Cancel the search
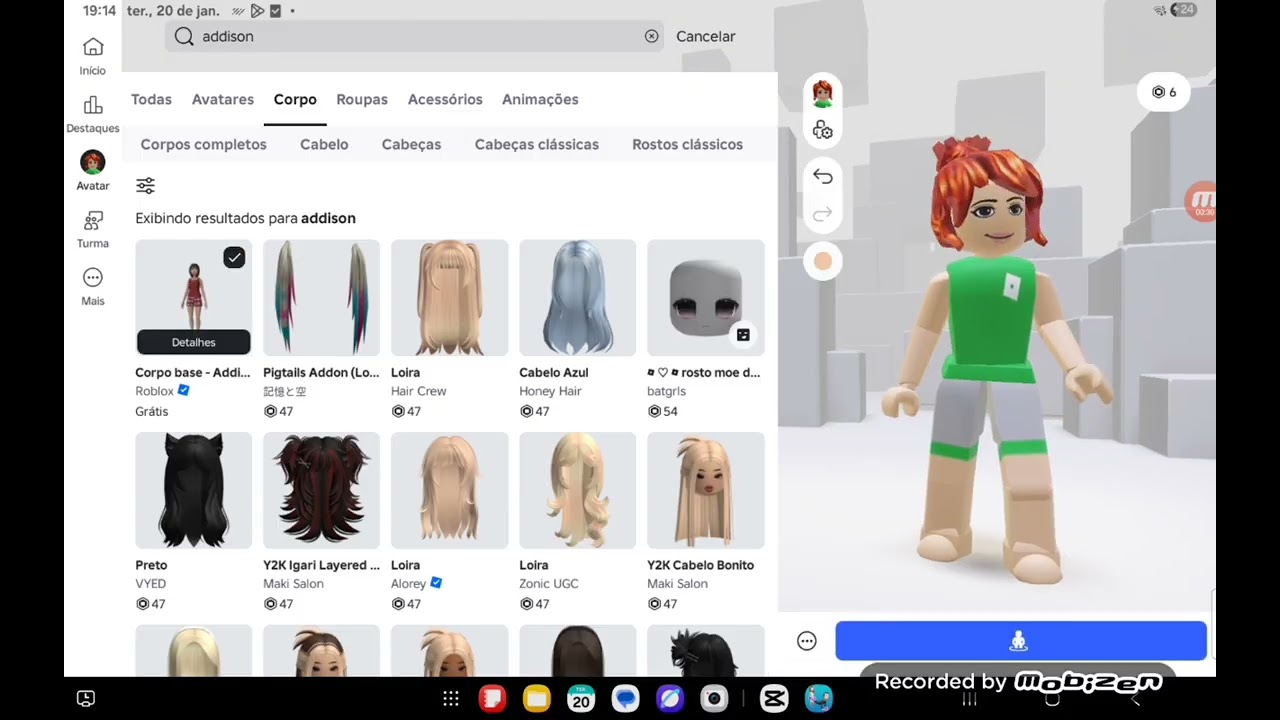The image size is (1280, 720). pos(706,36)
